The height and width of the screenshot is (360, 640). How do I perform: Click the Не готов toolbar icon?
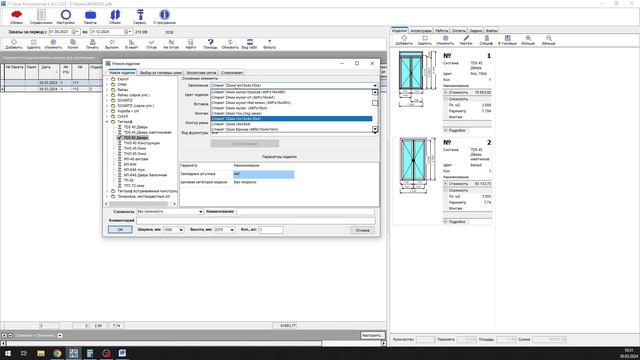171,44
